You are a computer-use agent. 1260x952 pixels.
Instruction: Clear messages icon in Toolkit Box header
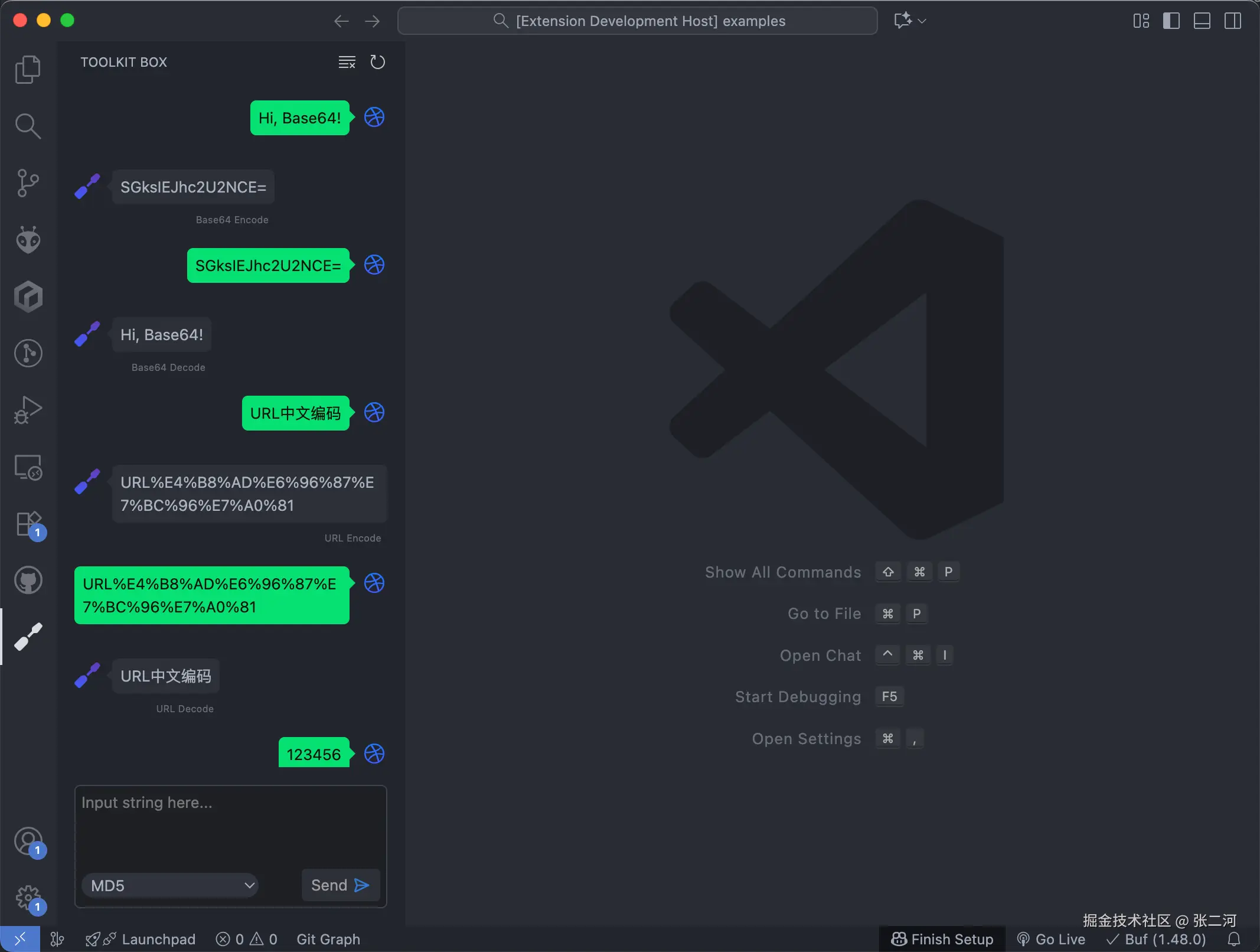[347, 62]
